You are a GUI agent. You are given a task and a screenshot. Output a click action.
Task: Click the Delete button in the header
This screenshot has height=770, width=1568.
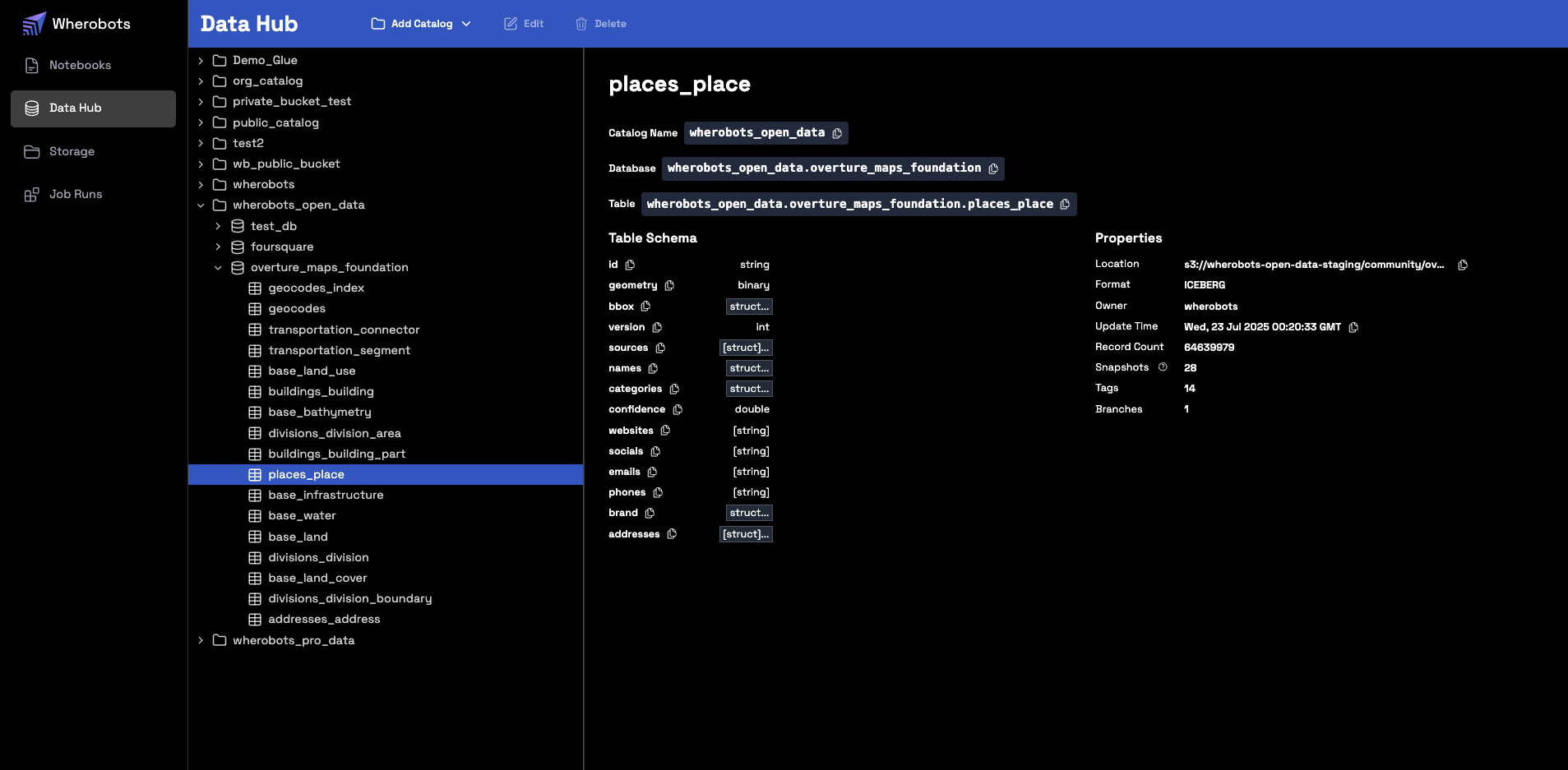click(x=600, y=24)
